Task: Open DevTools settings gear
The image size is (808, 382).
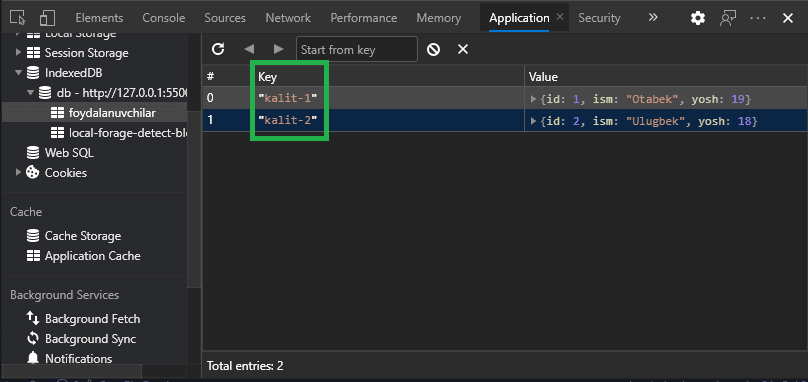Action: click(x=698, y=19)
